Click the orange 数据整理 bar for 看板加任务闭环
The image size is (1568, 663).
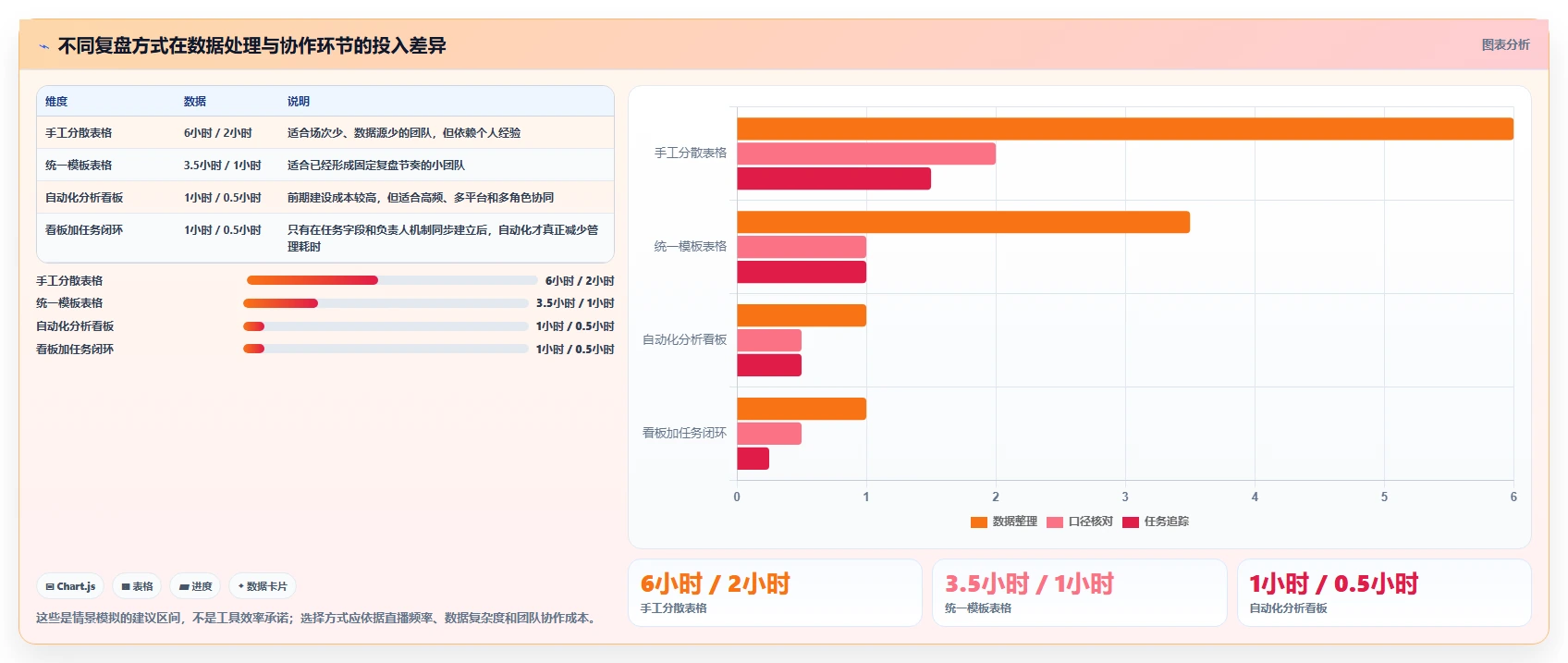click(x=802, y=409)
